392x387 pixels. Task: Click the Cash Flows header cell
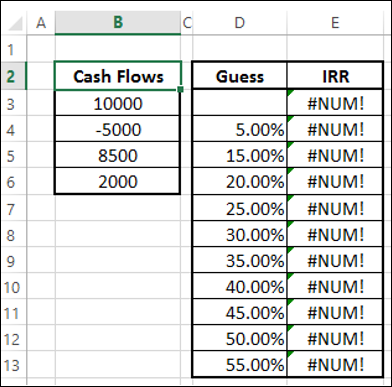point(118,76)
